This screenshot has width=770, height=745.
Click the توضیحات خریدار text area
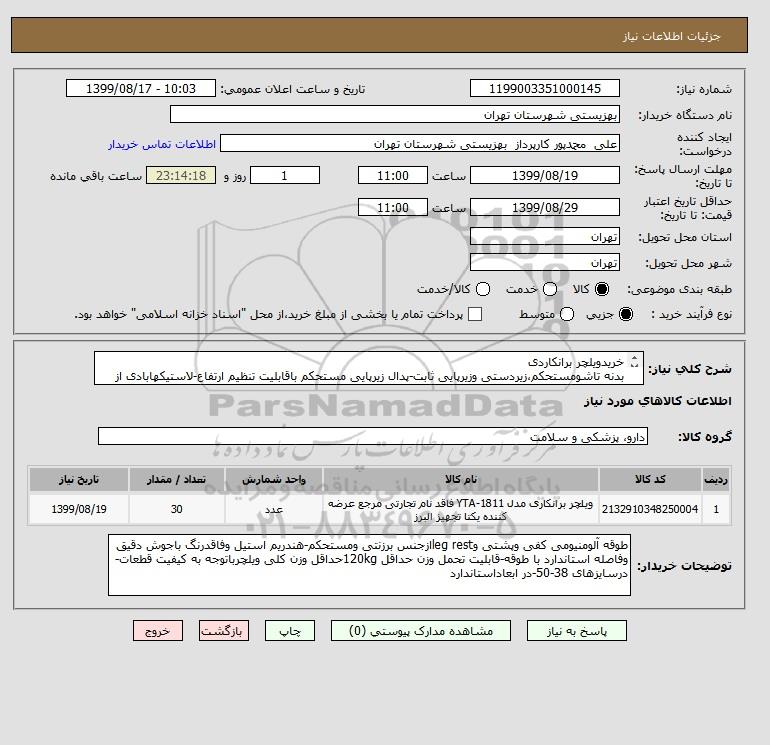point(369,565)
